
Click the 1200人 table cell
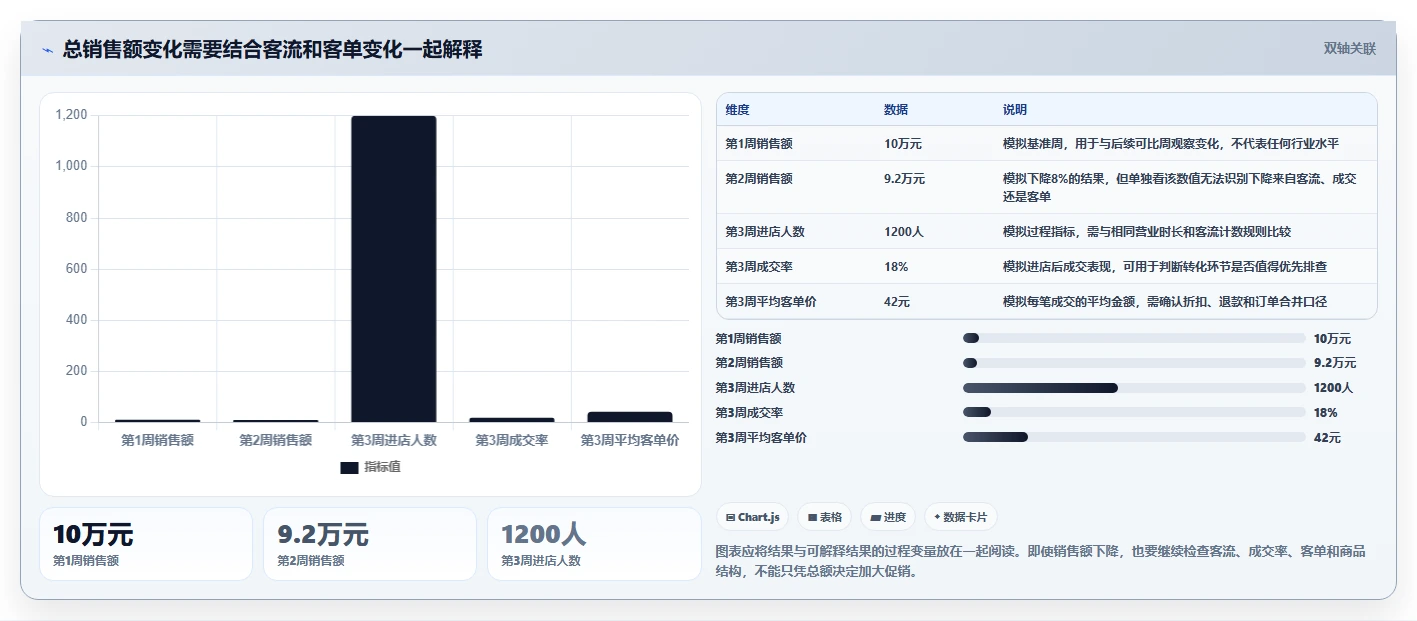coord(904,232)
